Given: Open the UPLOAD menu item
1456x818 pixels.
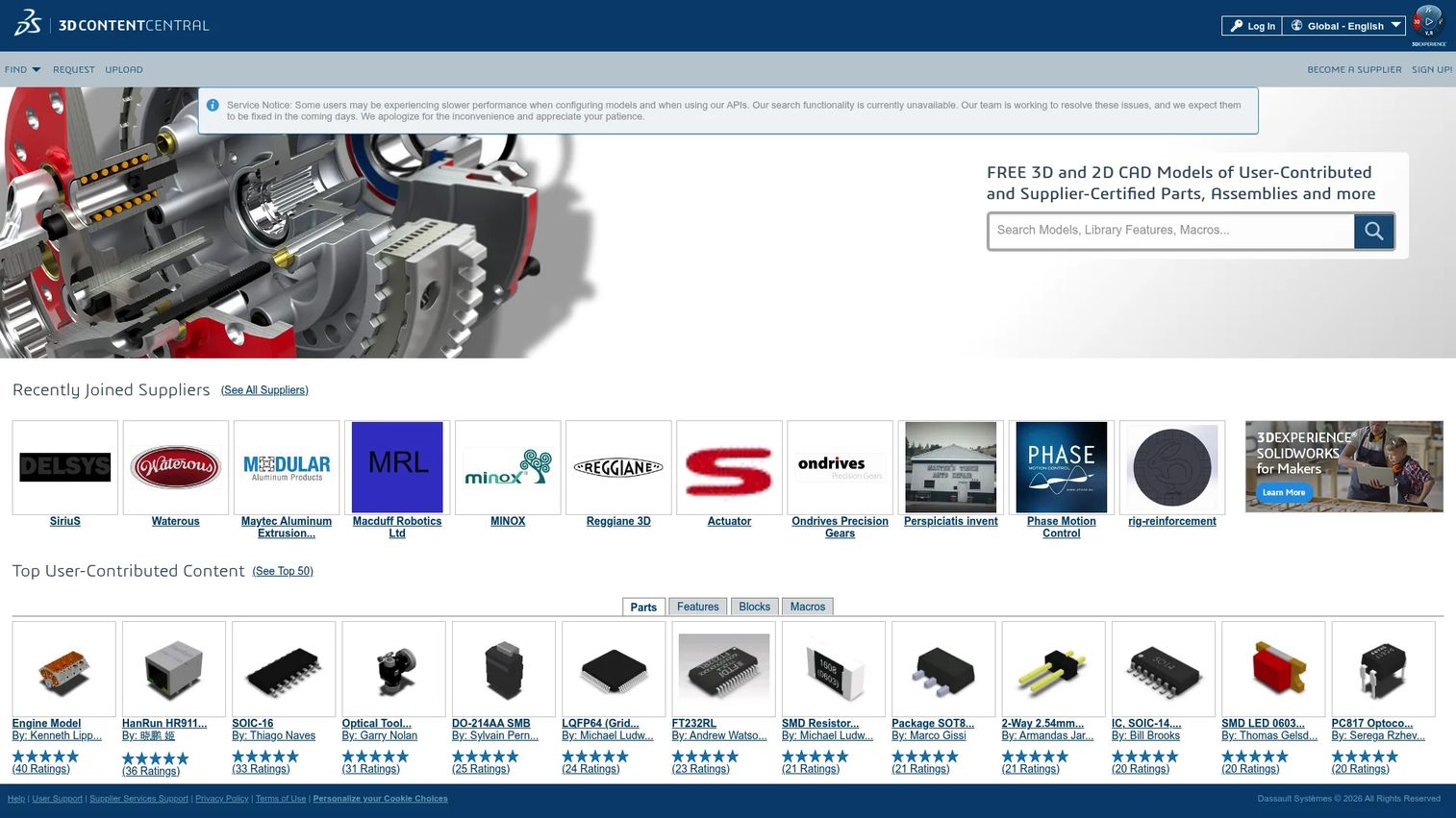Looking at the screenshot, I should coord(124,69).
